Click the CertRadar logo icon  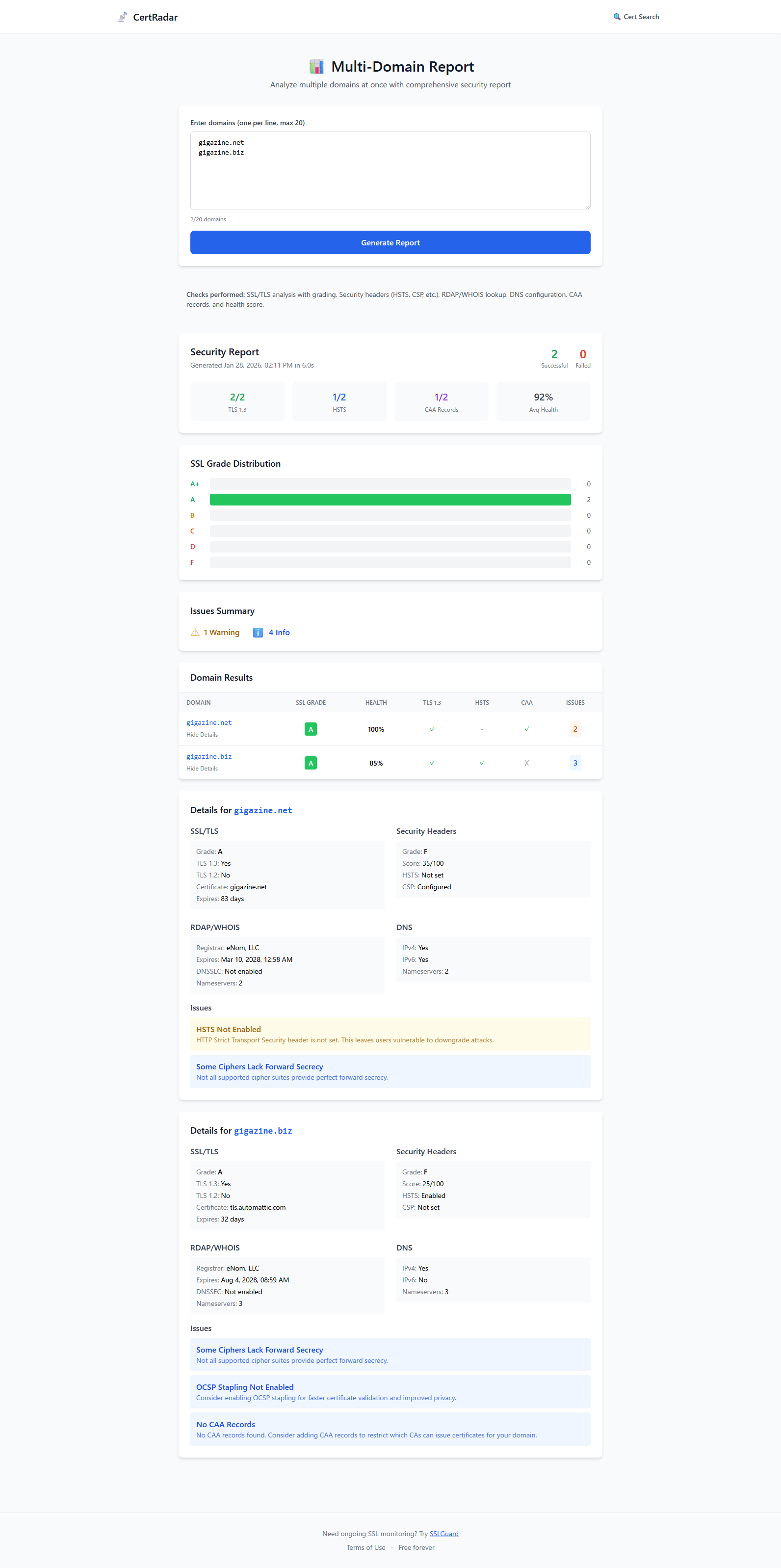[x=122, y=17]
